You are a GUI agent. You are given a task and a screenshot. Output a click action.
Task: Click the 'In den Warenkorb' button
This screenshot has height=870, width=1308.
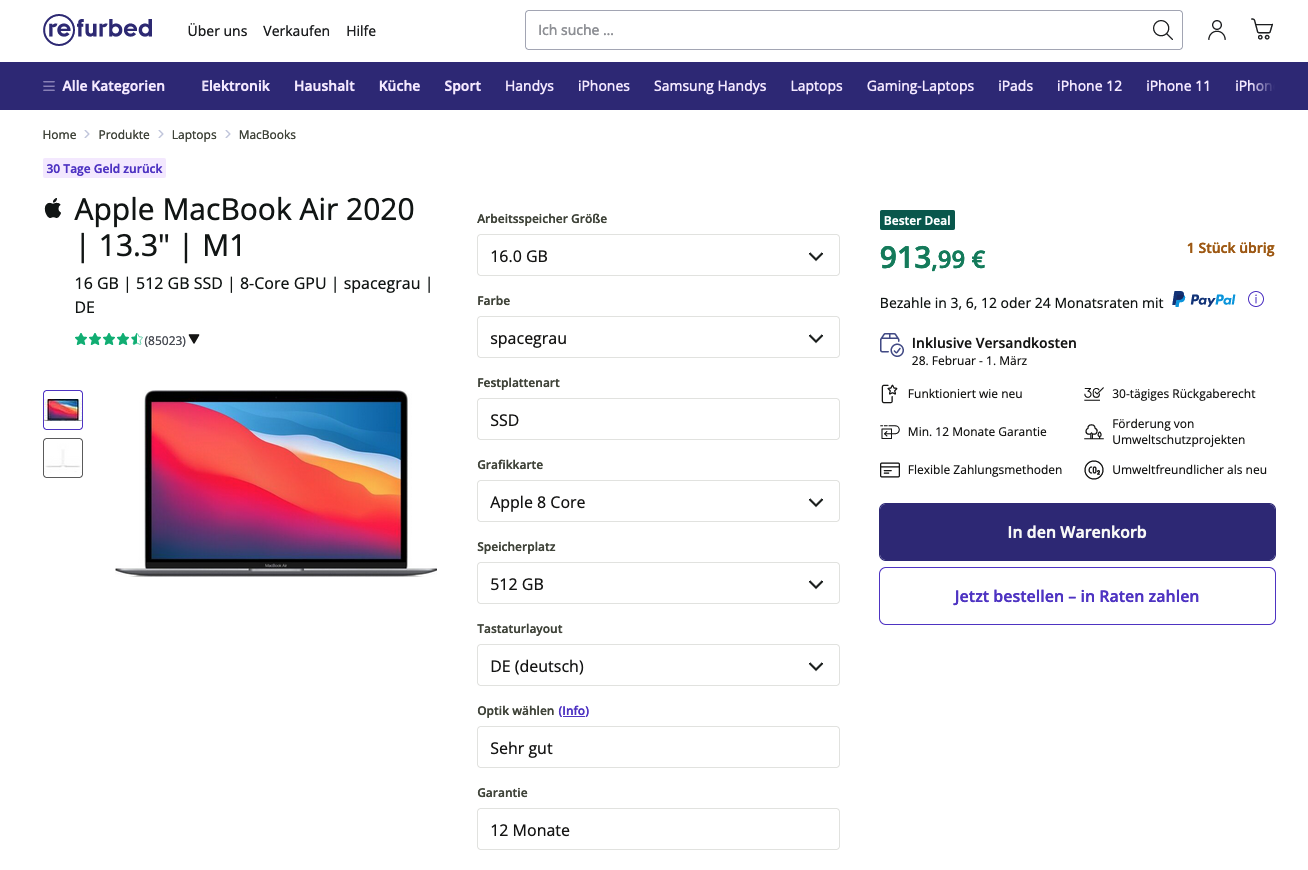(1077, 532)
